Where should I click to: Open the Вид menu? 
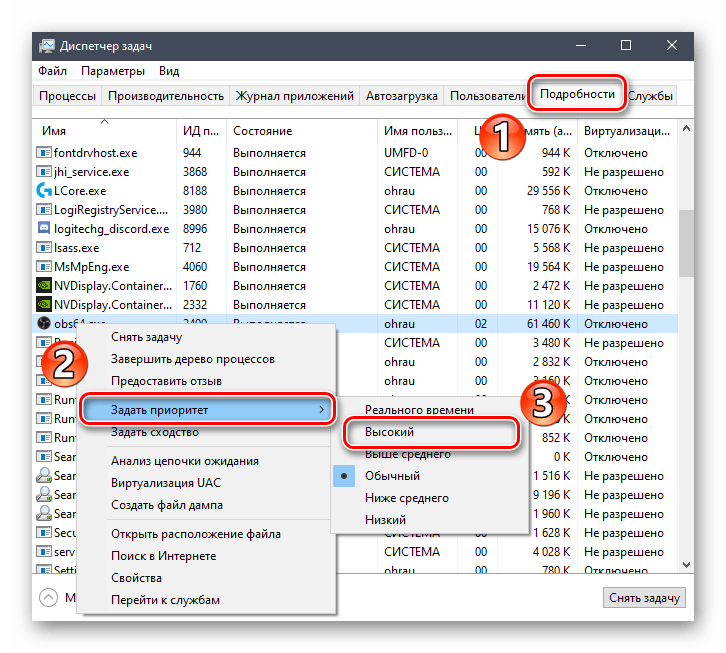coord(169,71)
